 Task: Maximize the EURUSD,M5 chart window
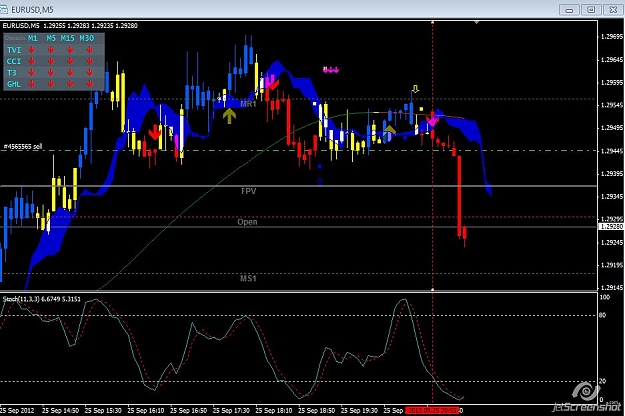pos(591,10)
